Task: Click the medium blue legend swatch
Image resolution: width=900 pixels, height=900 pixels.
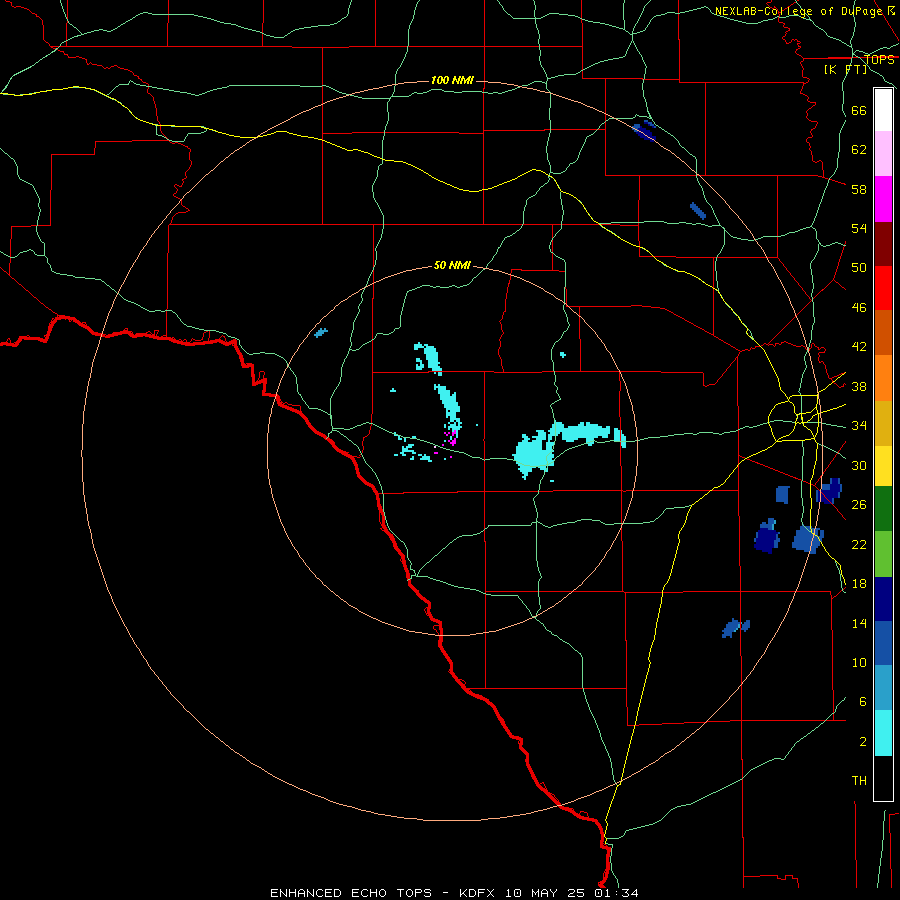Action: (883, 643)
